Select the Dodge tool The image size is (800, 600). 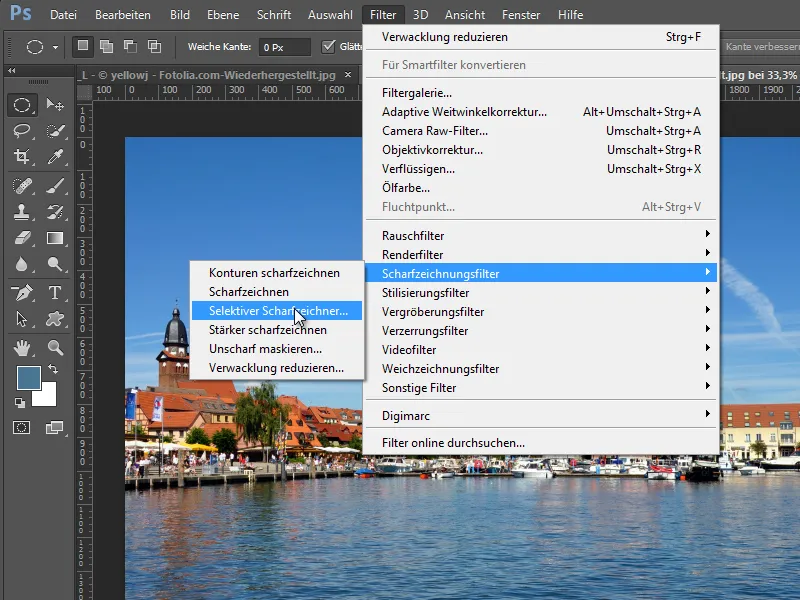click(55, 264)
